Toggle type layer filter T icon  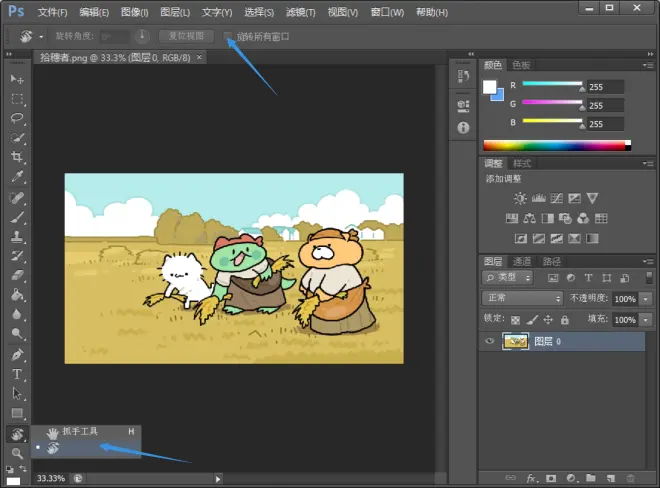[588, 278]
